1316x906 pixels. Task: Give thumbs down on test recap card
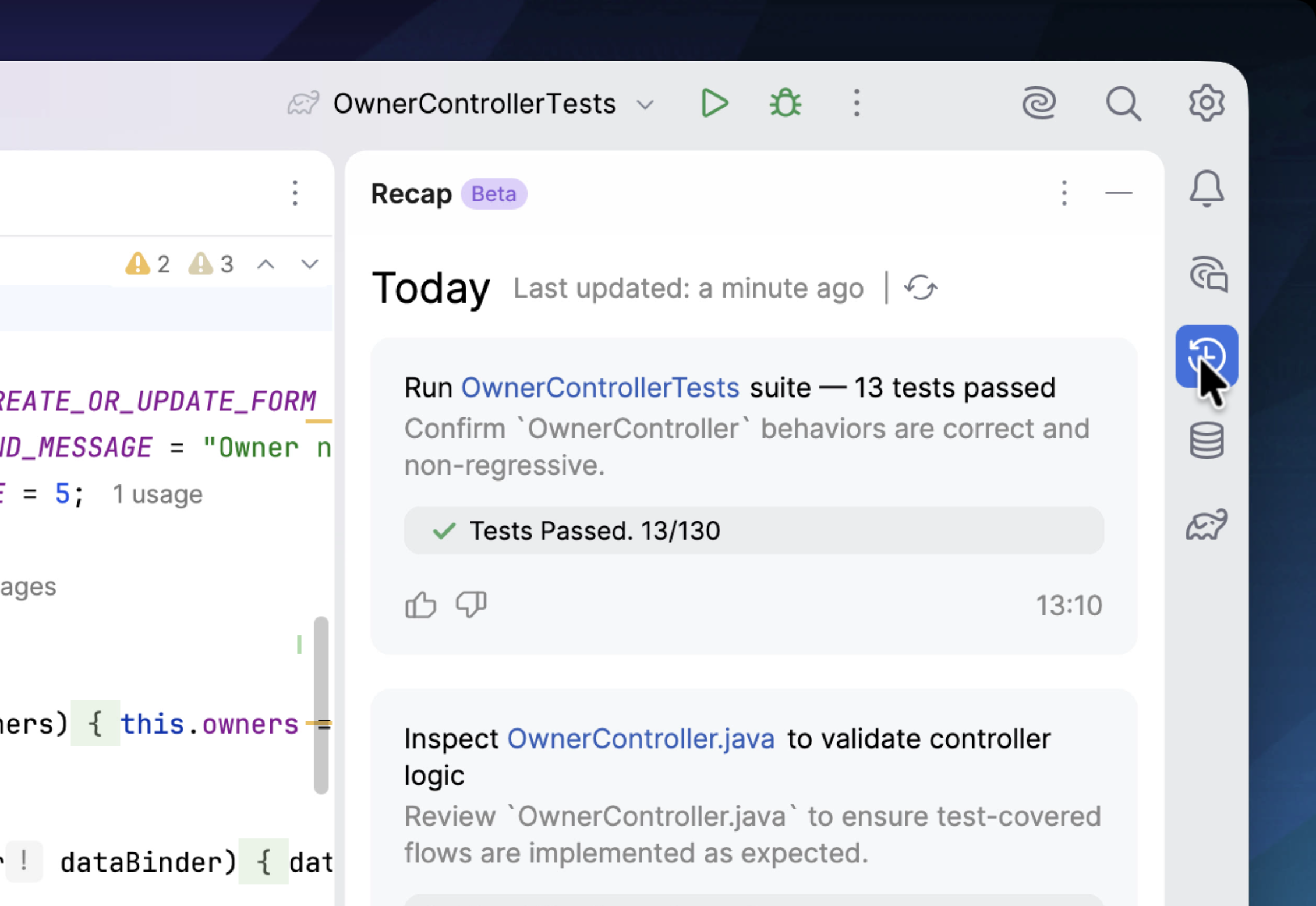point(471,605)
